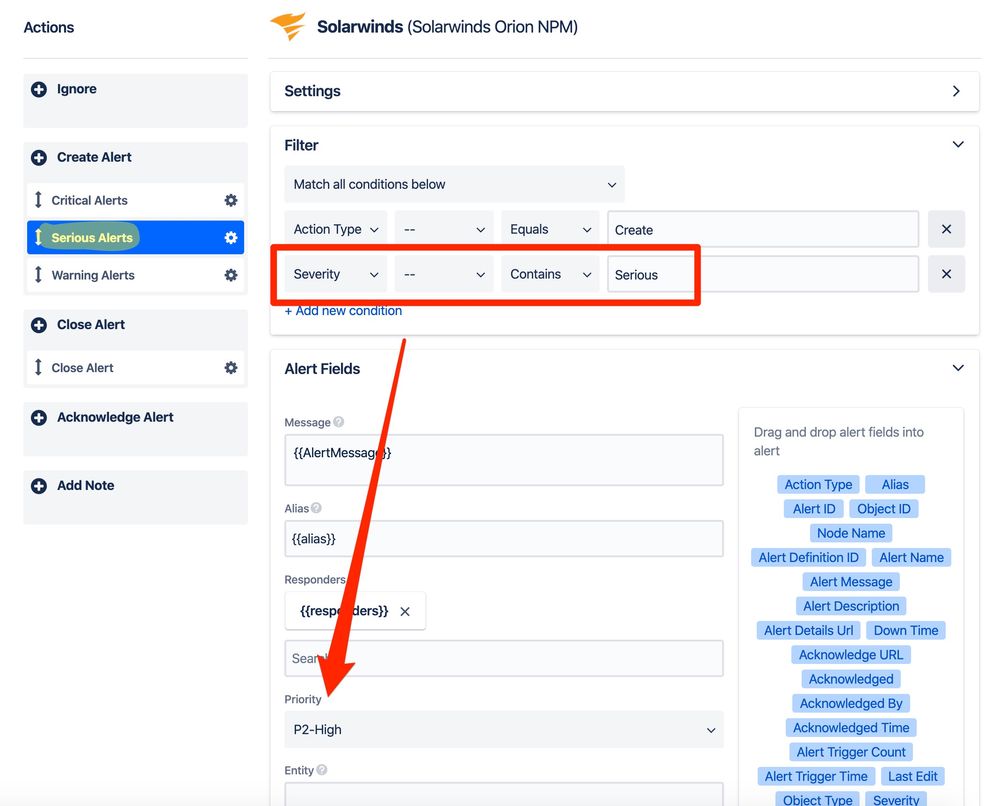Screen dimensions: 999x806
Task: Select the Close Alert rule
Action: pyautogui.click(x=135, y=368)
